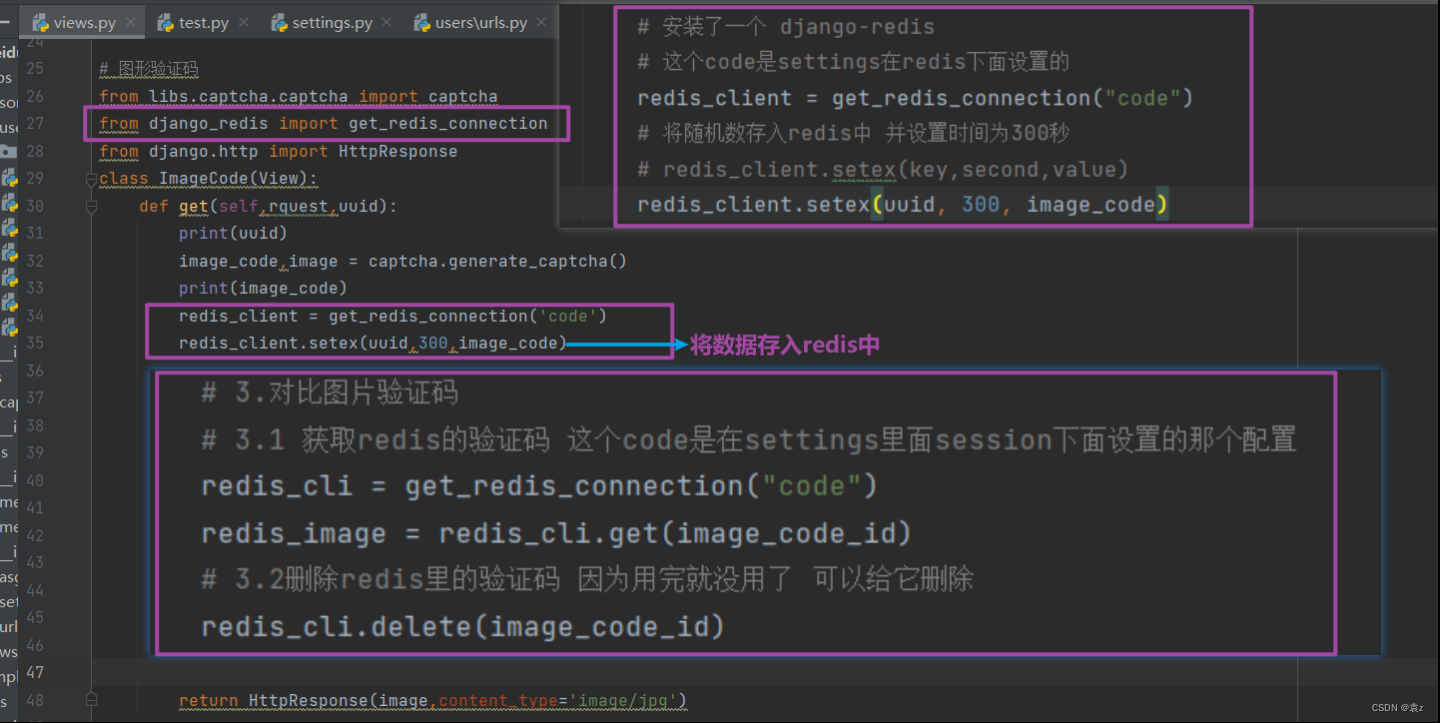Screen dimensions: 1440x723
Task: Click the underlined django_redis import statement
Action: click(x=330, y=123)
